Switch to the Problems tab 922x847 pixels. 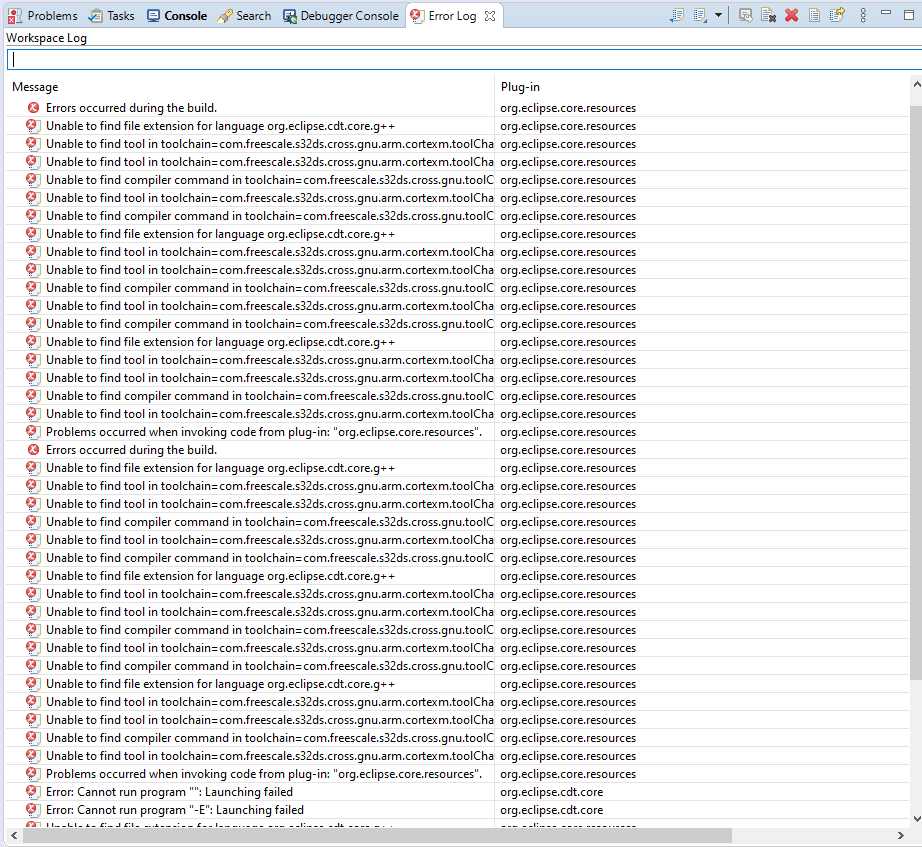(42, 16)
